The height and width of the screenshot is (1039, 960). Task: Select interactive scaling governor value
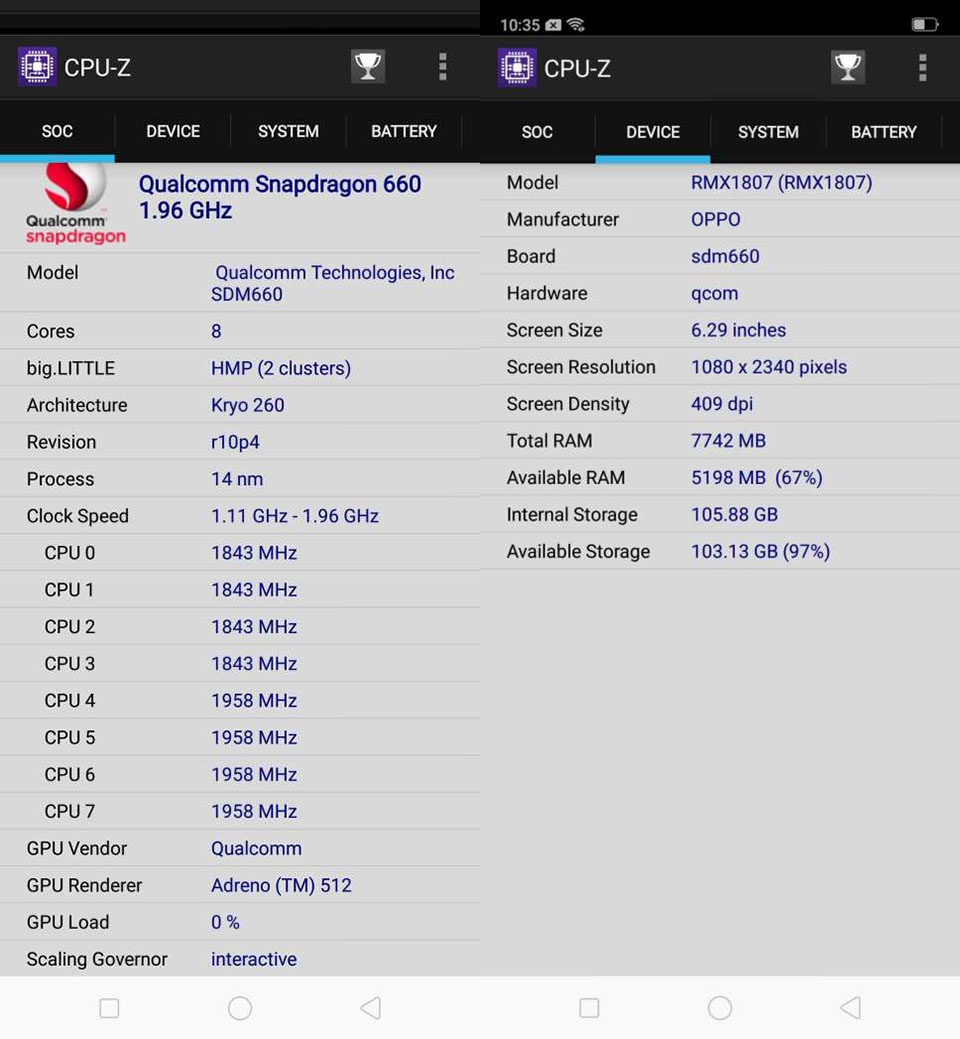pos(253,959)
